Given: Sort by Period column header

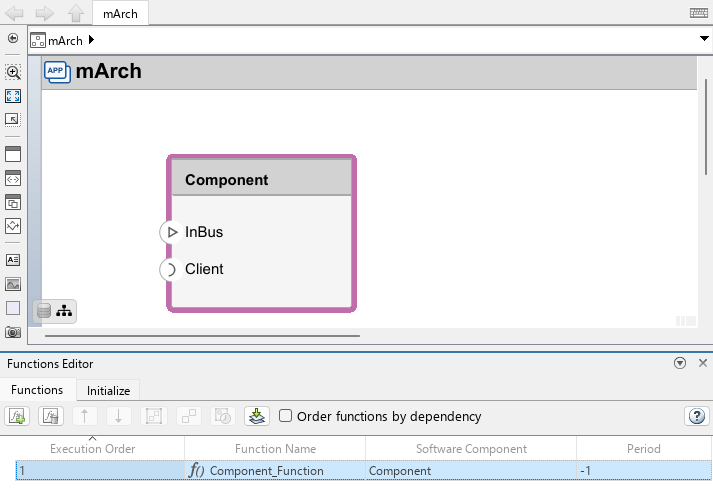Looking at the screenshot, I should (643, 449).
